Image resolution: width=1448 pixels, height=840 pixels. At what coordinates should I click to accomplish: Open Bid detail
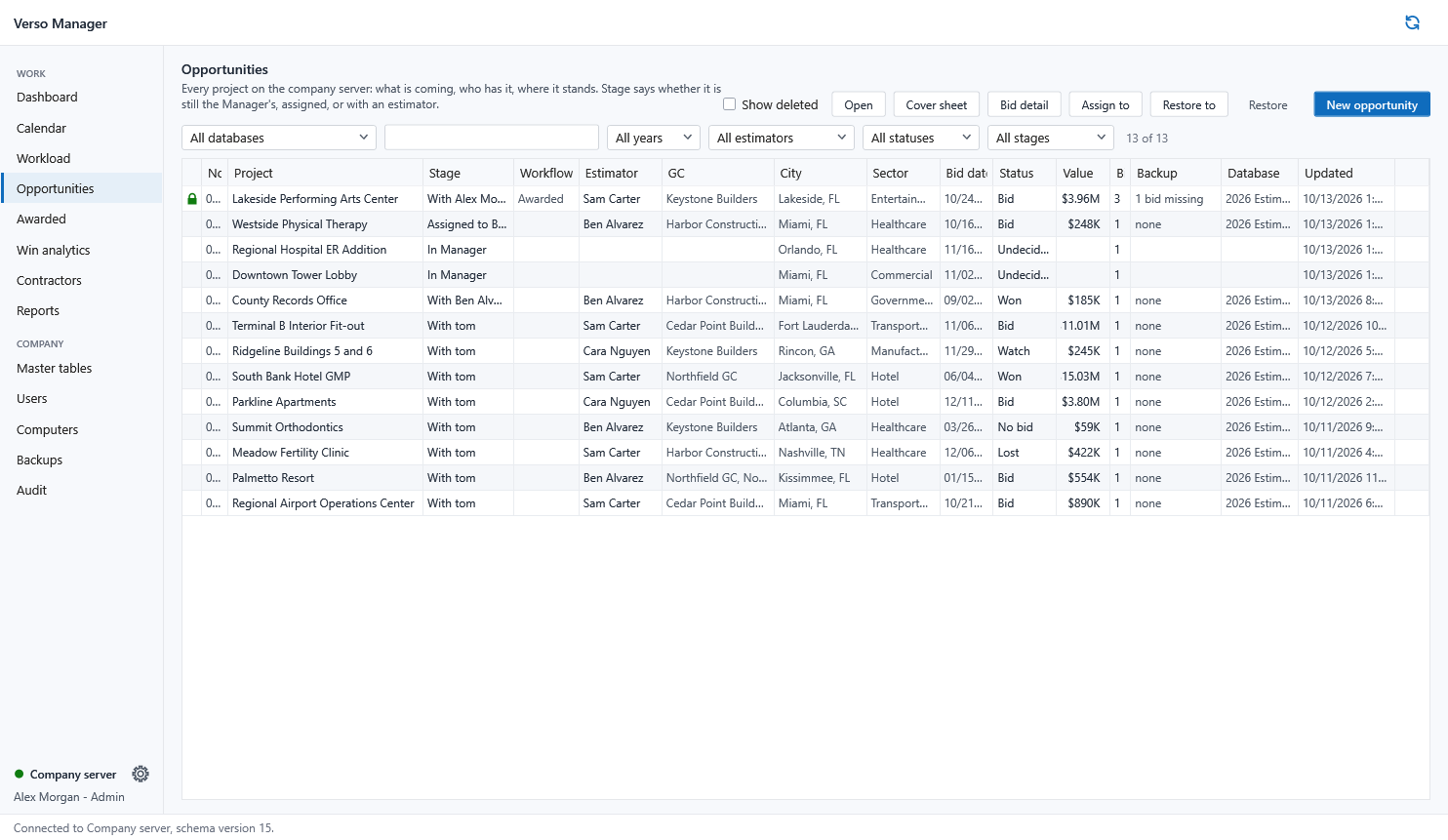(1025, 104)
